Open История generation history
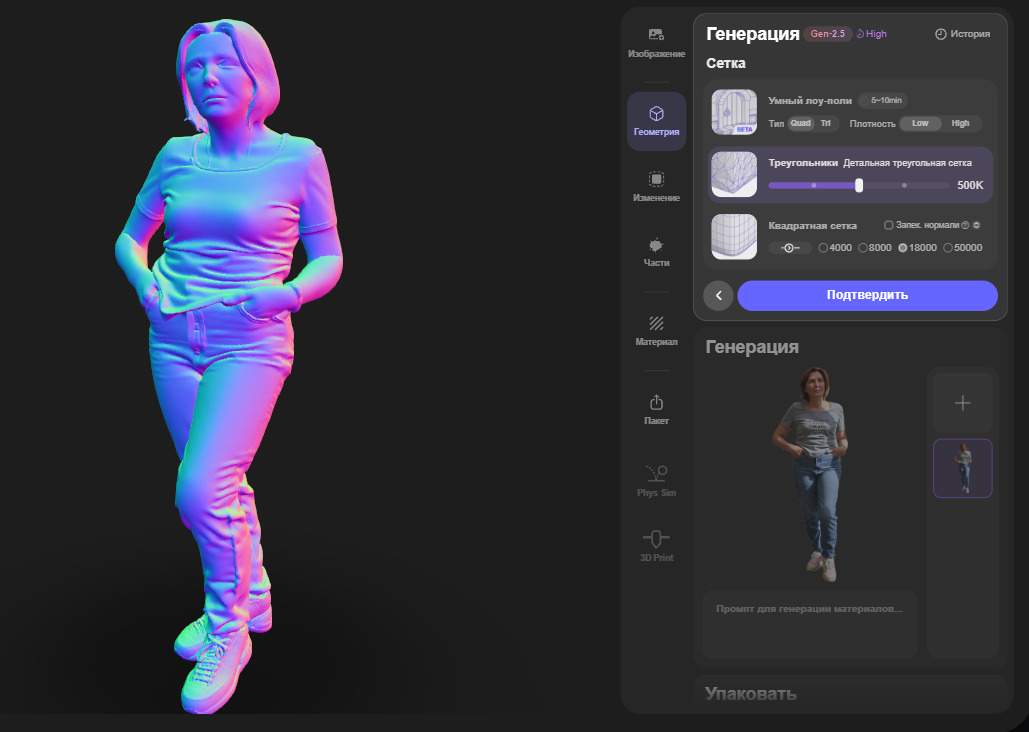 click(x=963, y=33)
